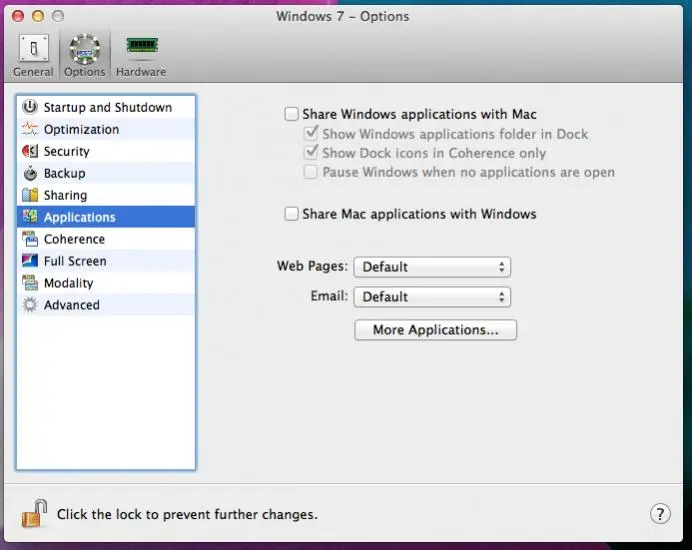Go to Full Screen settings
This screenshot has width=692, height=550.
click(x=75, y=261)
